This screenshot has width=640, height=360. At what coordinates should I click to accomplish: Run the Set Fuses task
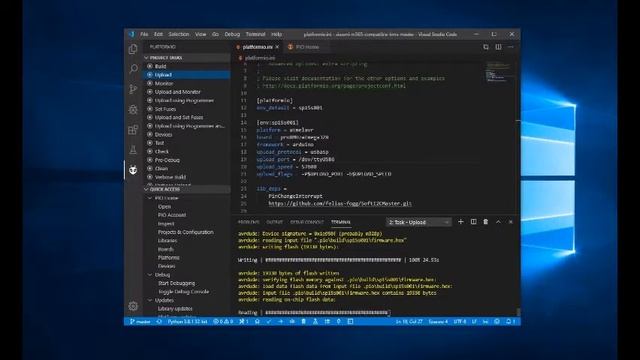[187, 109]
